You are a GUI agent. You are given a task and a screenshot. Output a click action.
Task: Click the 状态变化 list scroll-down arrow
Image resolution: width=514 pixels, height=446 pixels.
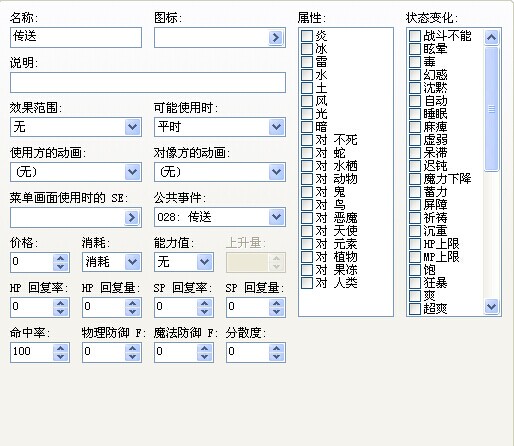tap(492, 306)
